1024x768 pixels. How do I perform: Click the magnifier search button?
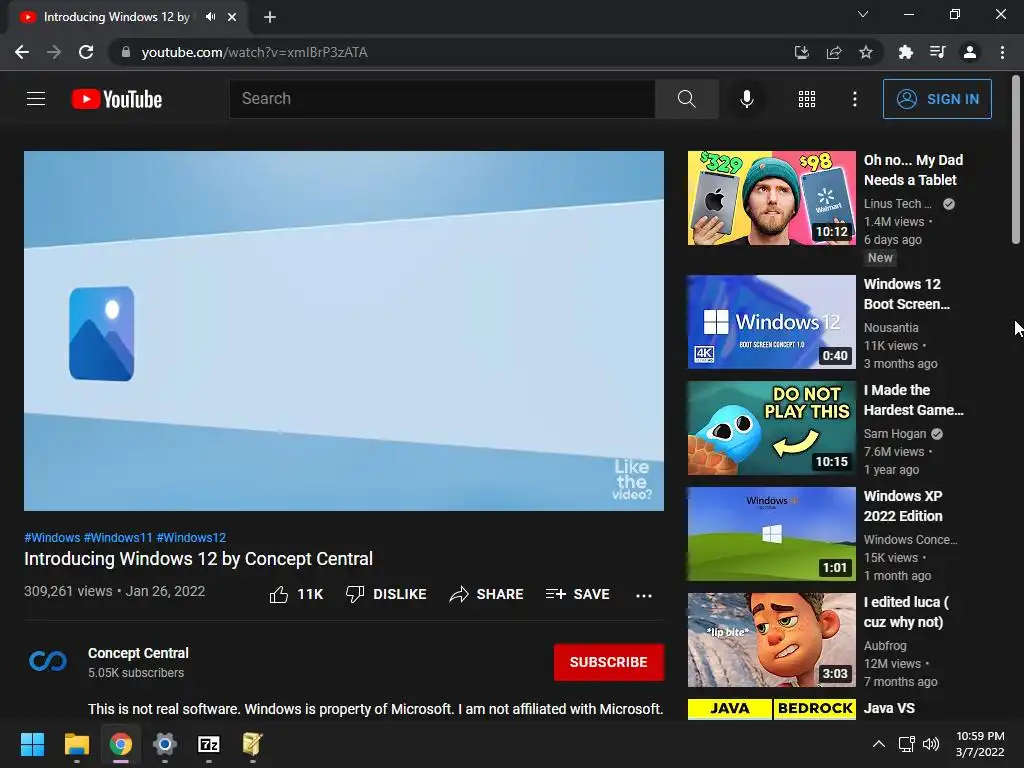coord(686,99)
